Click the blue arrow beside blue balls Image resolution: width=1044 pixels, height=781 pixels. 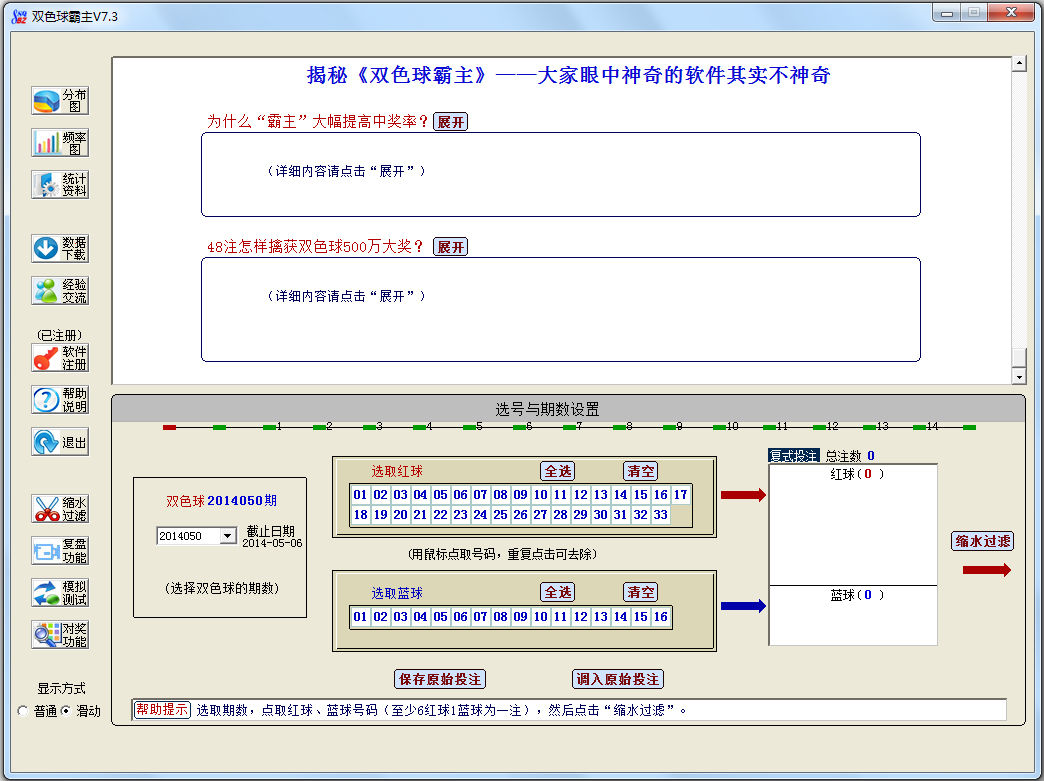coord(743,606)
